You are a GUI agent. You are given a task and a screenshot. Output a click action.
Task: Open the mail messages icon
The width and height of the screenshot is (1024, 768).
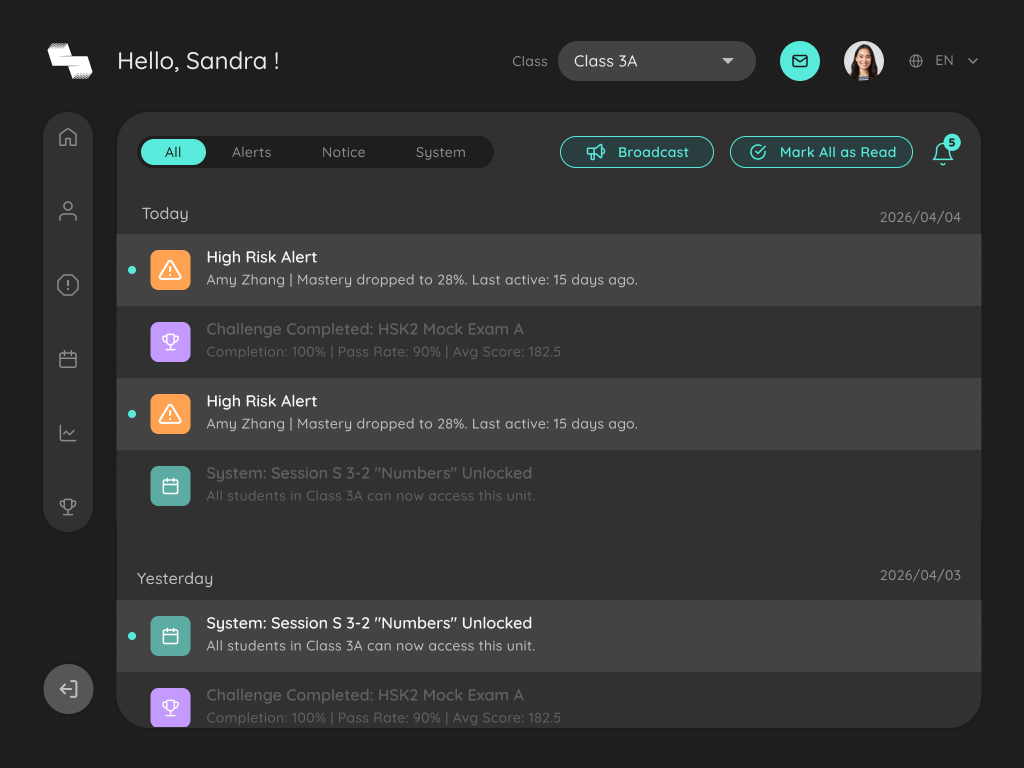[800, 61]
